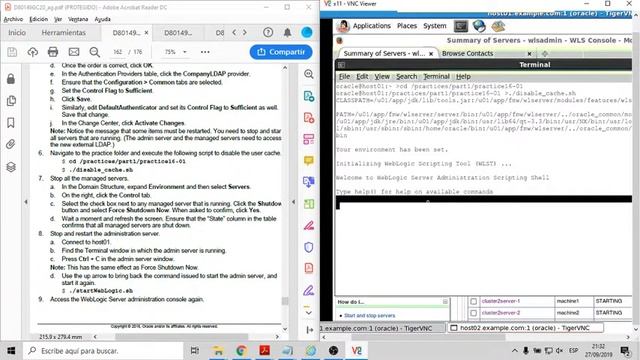Click the Compartir button
Viewport: 640px width, 360px height.
281,52
